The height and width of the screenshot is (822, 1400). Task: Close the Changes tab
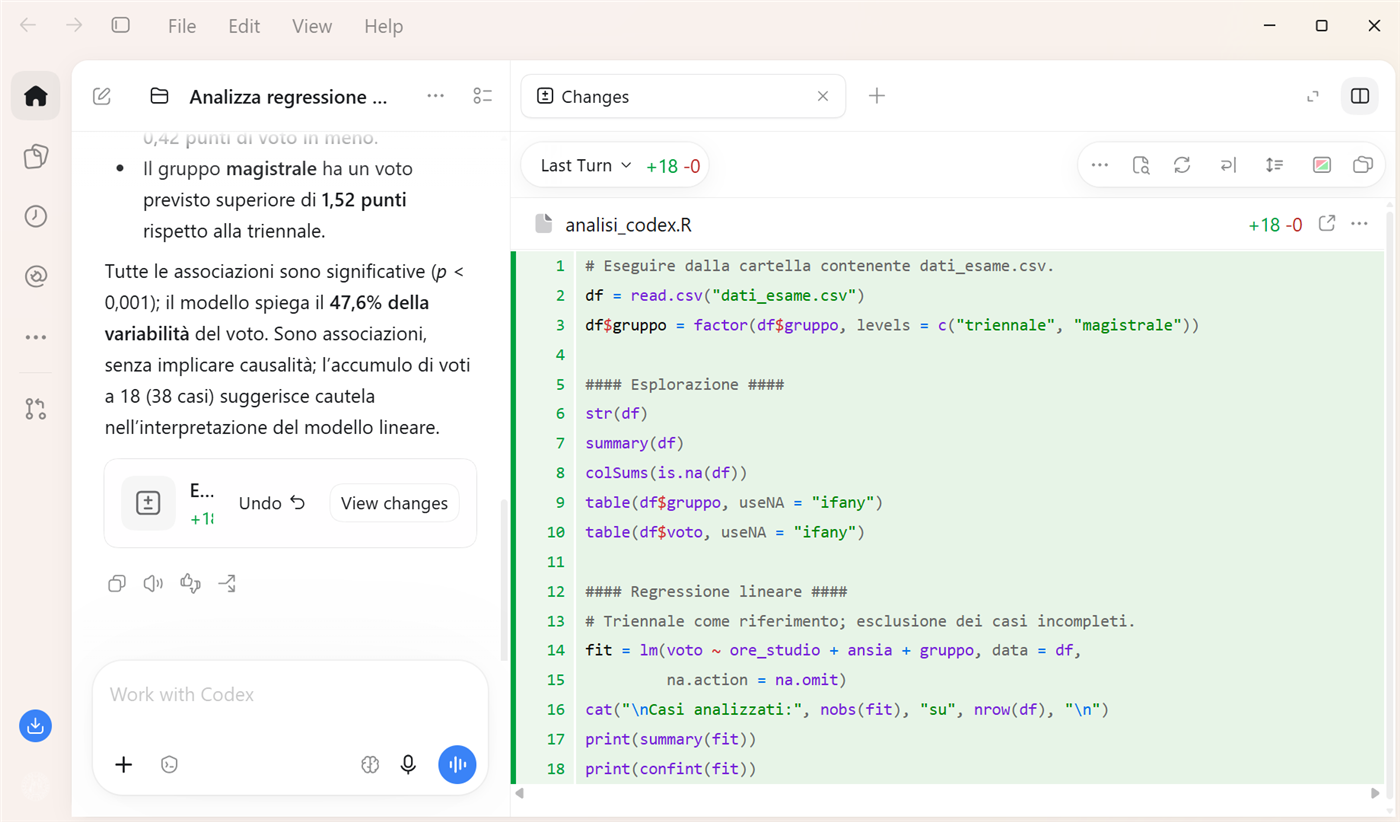pos(823,96)
